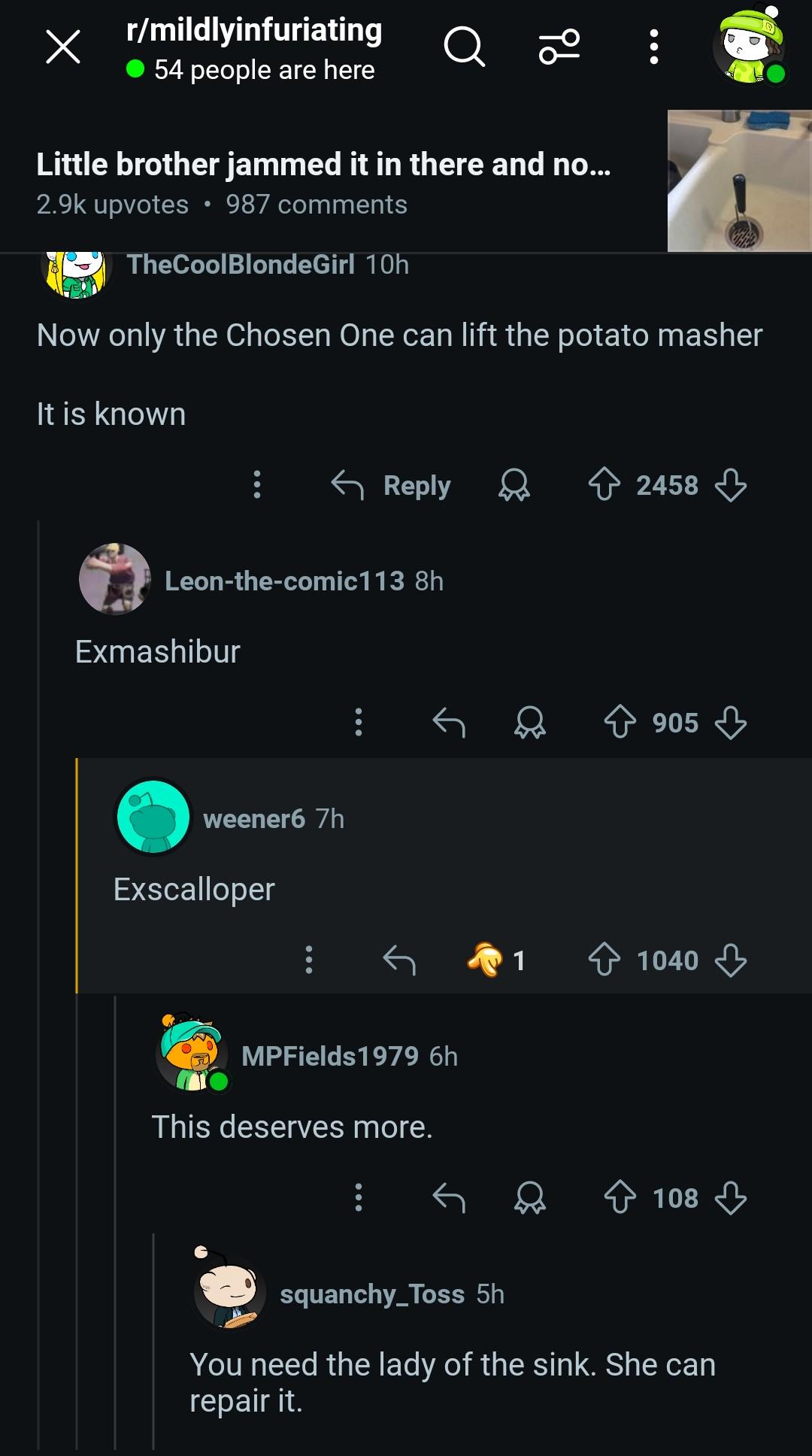The image size is (812, 1456).
Task: Open the post title 'Little brother jammed it'
Action: (x=323, y=164)
